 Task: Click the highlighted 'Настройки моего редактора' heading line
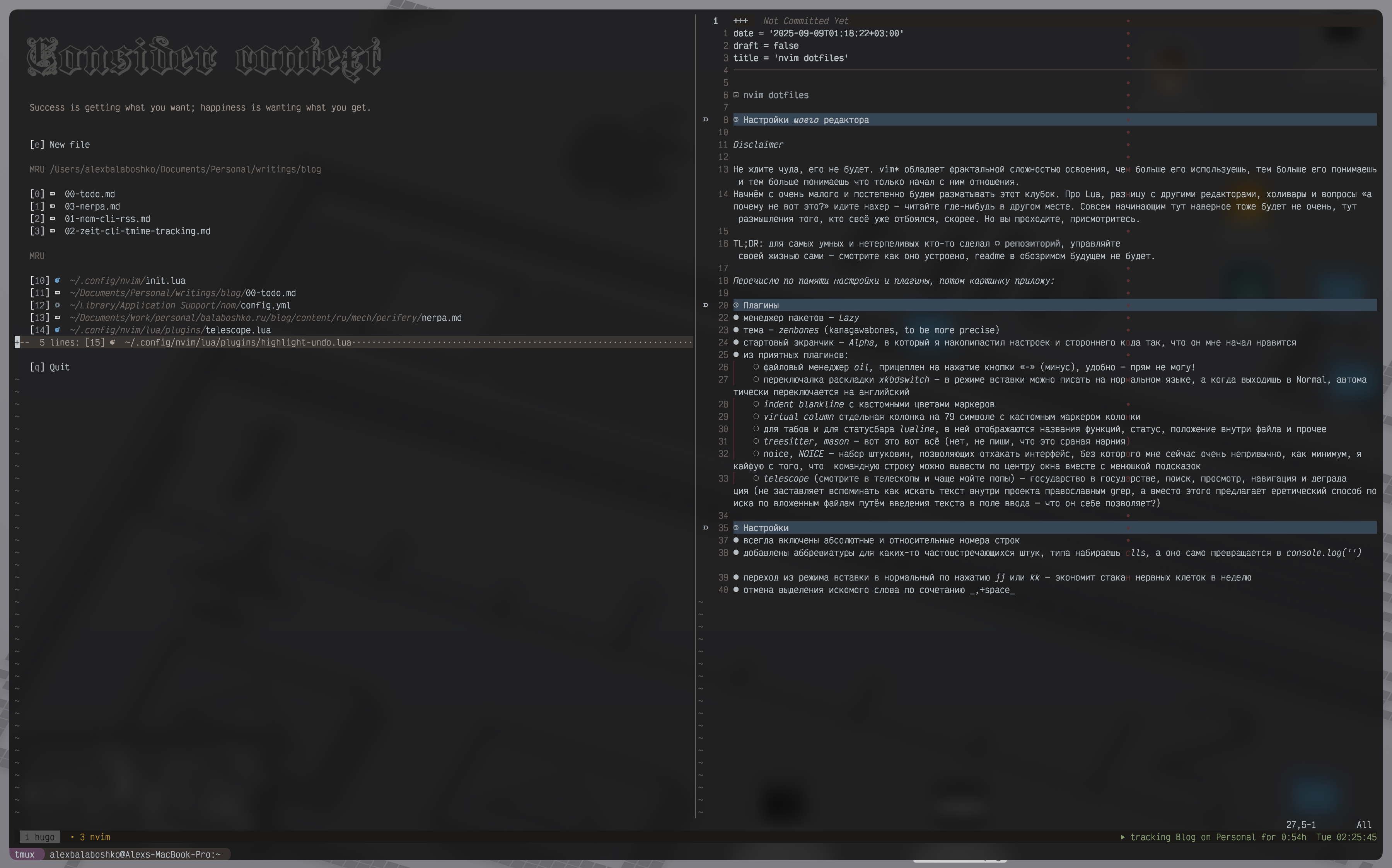point(805,120)
